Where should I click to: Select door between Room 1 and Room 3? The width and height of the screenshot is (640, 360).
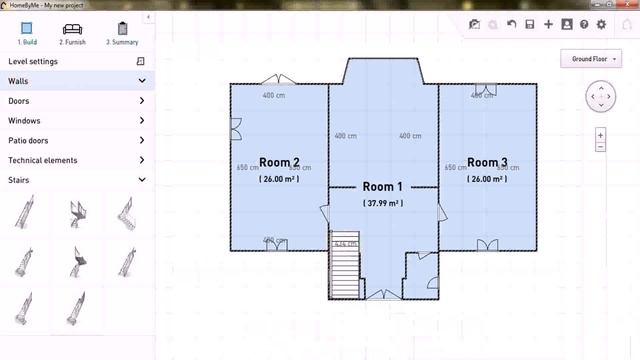[x=443, y=213]
